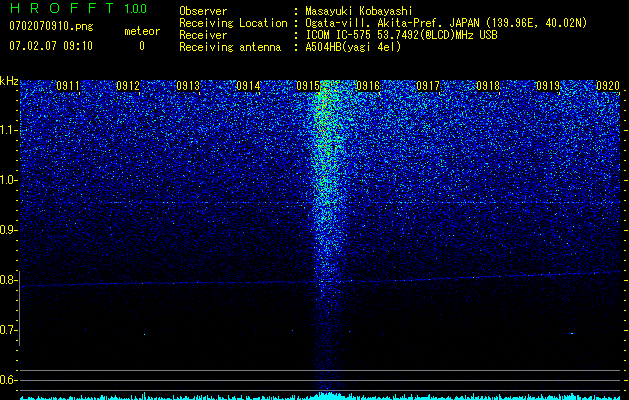The height and width of the screenshot is (400, 629).
Task: Click the 0916 time marker
Action: point(368,86)
